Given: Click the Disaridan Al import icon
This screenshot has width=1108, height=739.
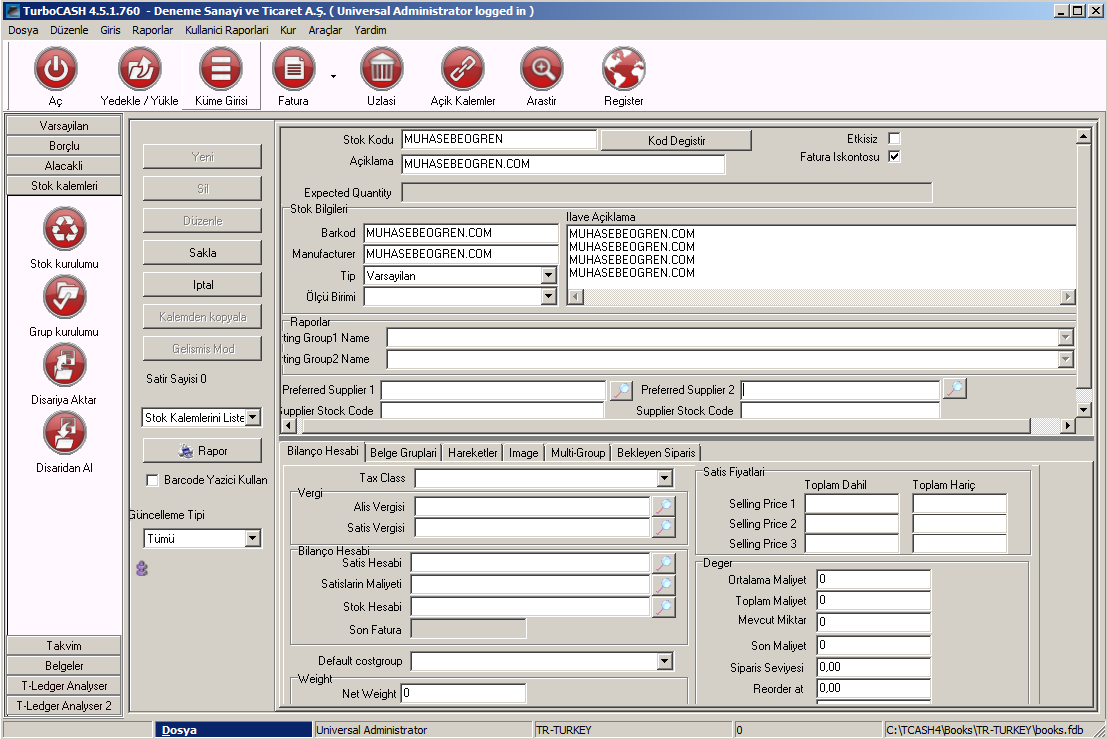Looking at the screenshot, I should 64,432.
